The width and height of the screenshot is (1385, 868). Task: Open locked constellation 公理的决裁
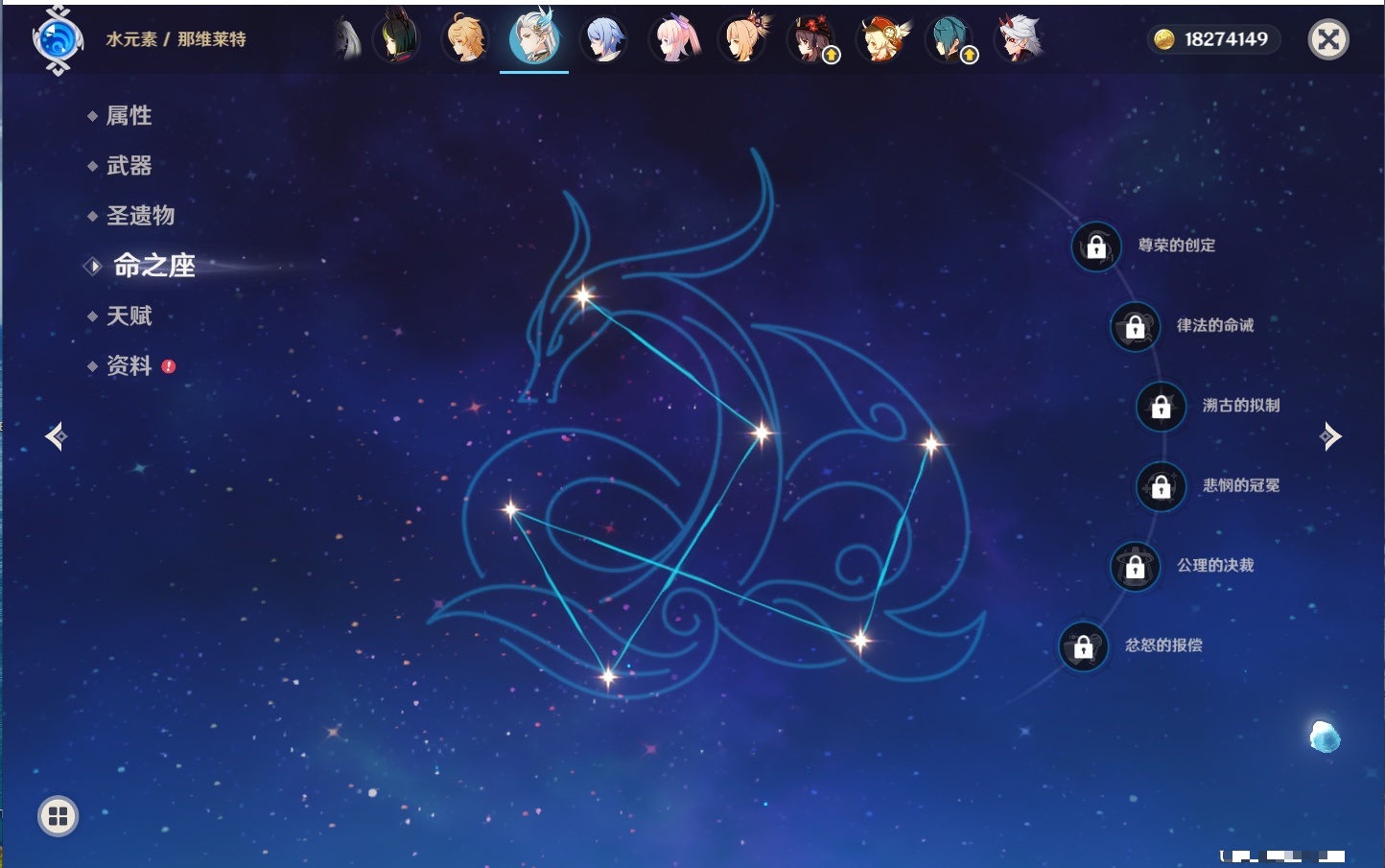point(1135,566)
